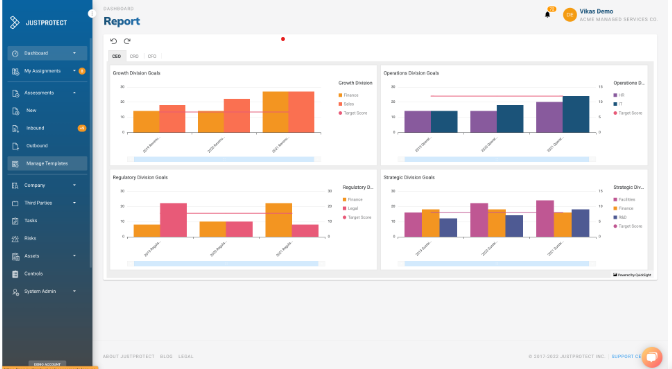
Task: Open the chat support bubble
Action: pos(652,357)
